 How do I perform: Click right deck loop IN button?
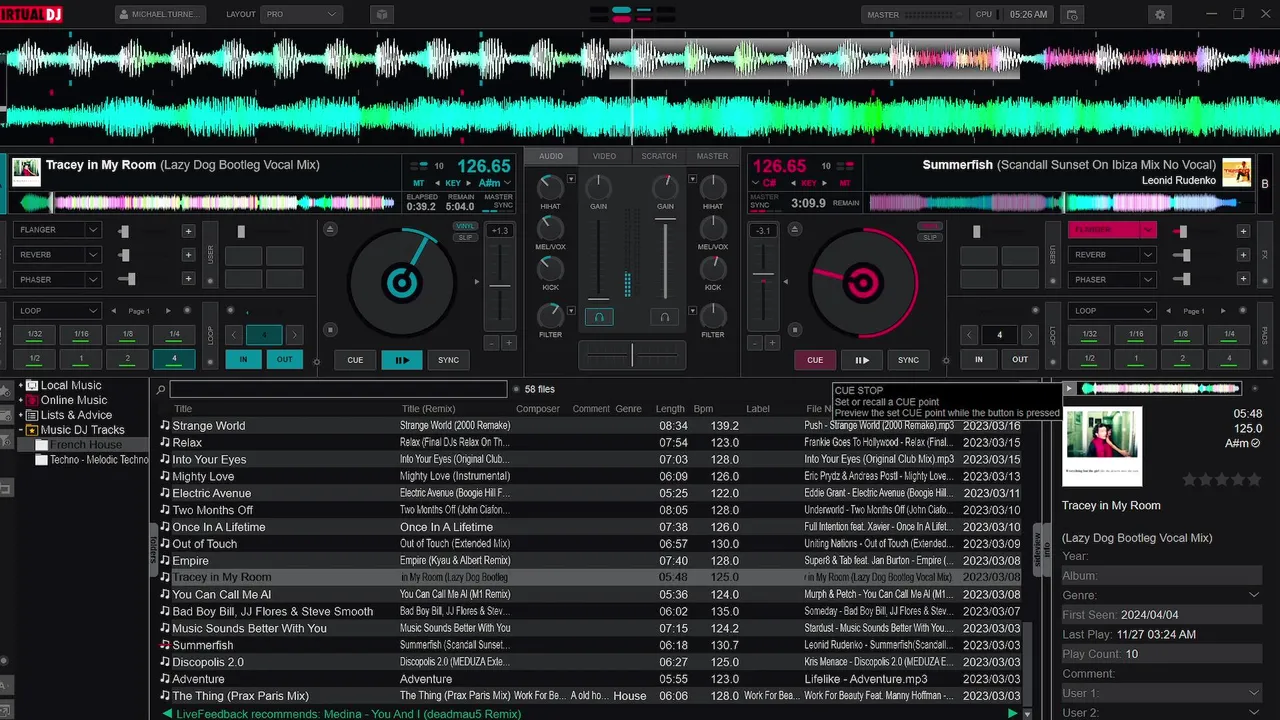pyautogui.click(x=979, y=359)
